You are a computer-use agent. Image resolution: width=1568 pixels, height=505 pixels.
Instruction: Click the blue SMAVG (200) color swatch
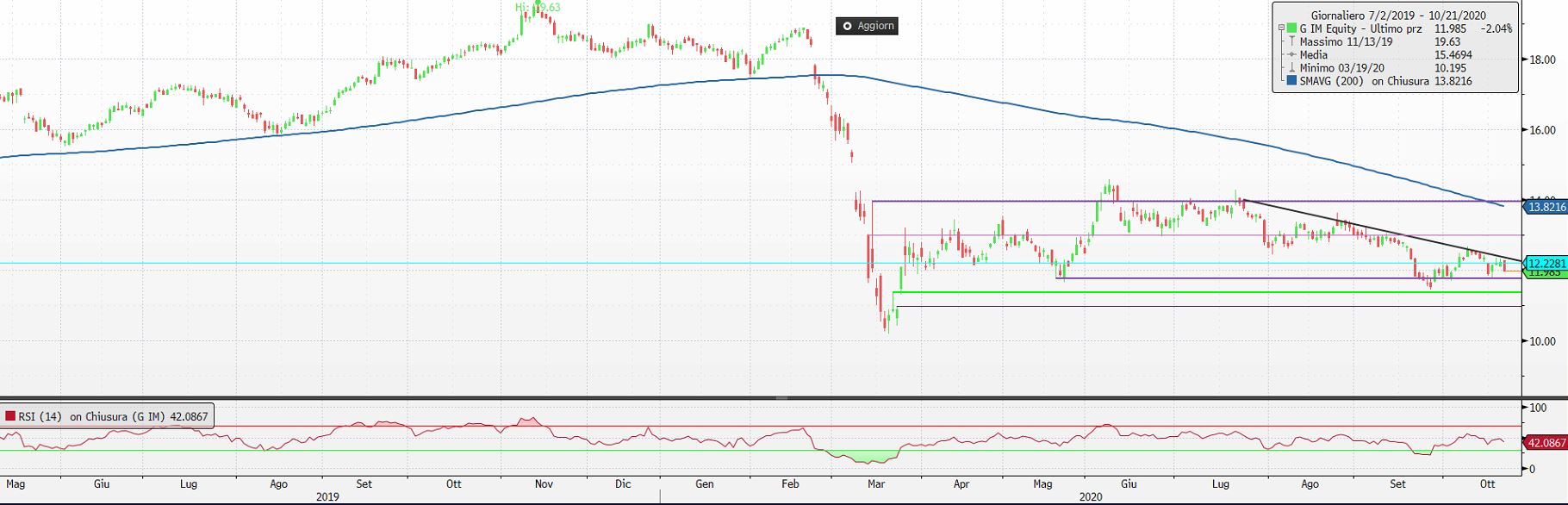[x=1291, y=81]
